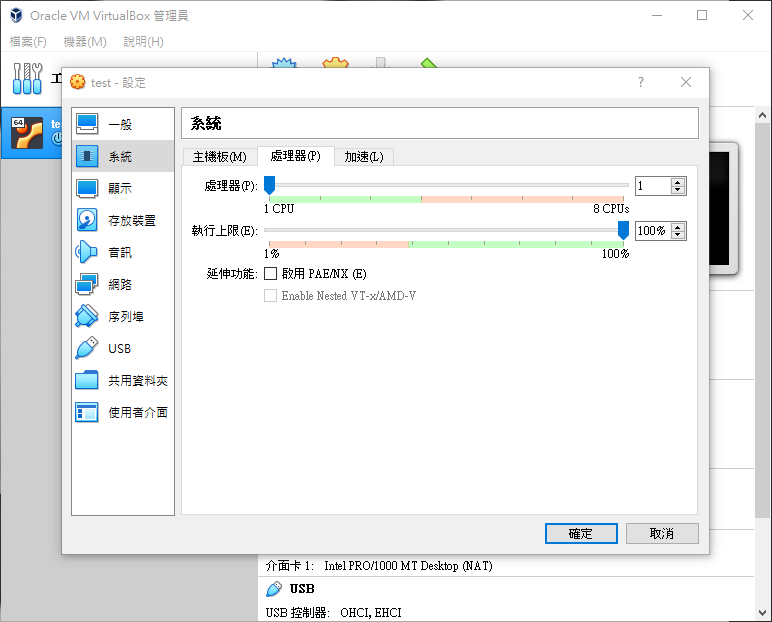Open the 網路 network icon category
The height and width of the screenshot is (622, 772).
click(x=87, y=284)
